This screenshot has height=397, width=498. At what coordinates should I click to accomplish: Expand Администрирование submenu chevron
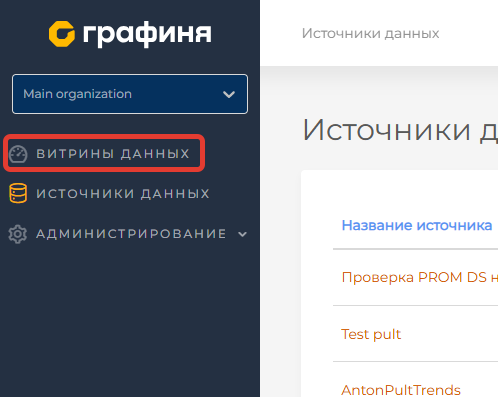243,234
